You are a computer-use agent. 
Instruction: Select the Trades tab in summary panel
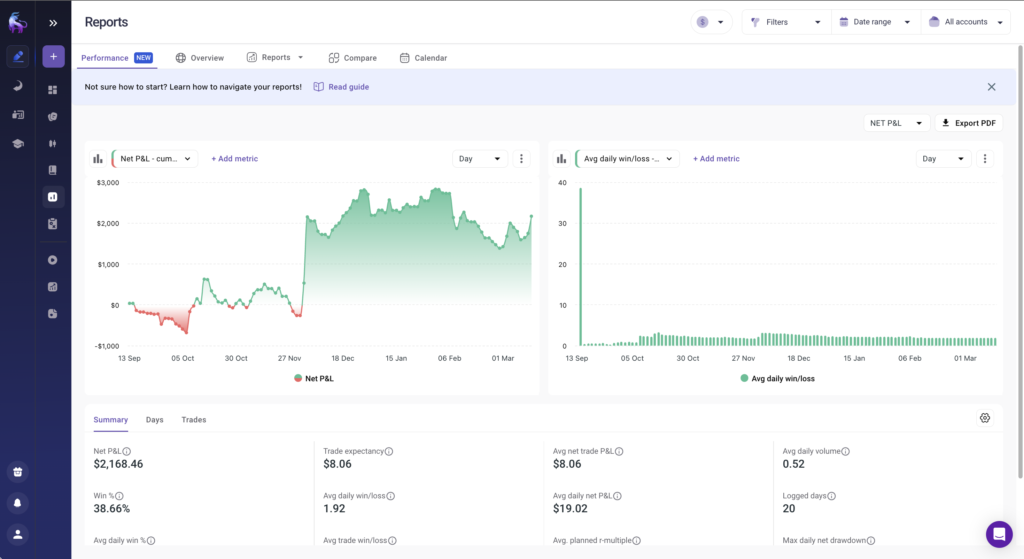tap(194, 420)
